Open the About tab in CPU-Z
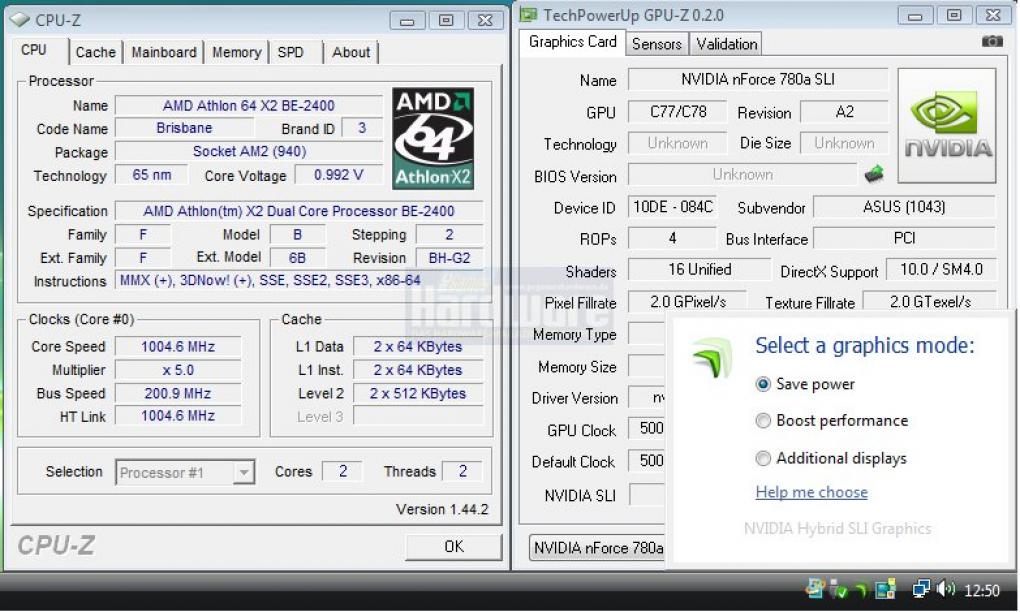 (351, 52)
